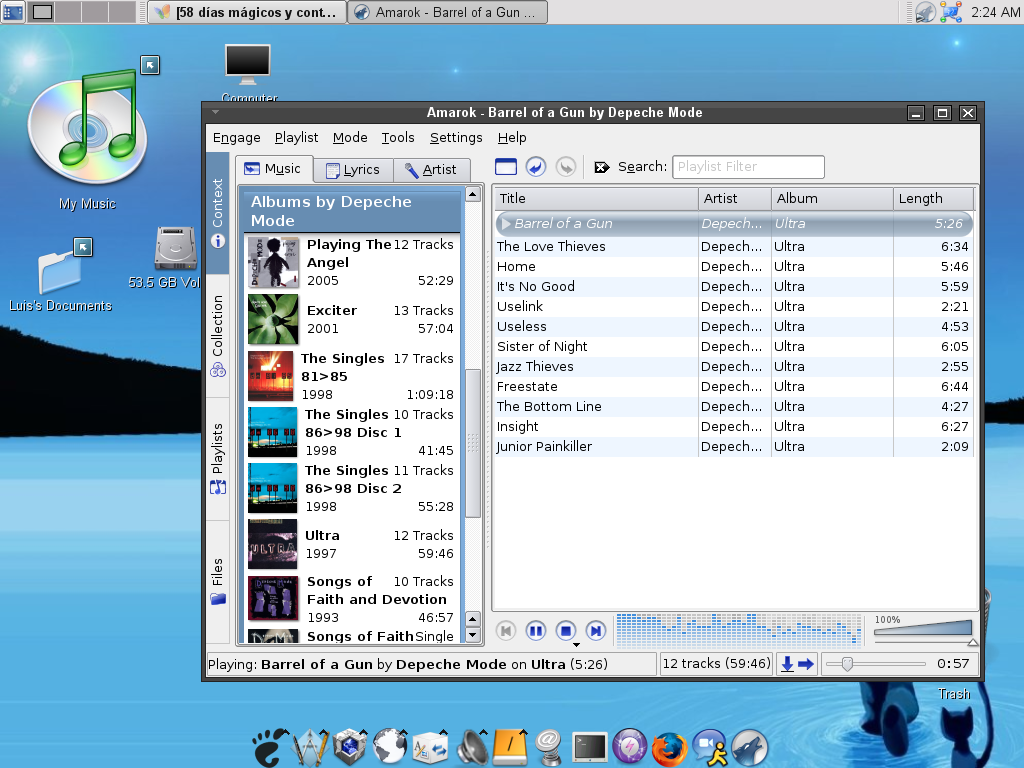Open the Context sidebar tab
Viewport: 1024px width, 768px height.
pos(217,213)
